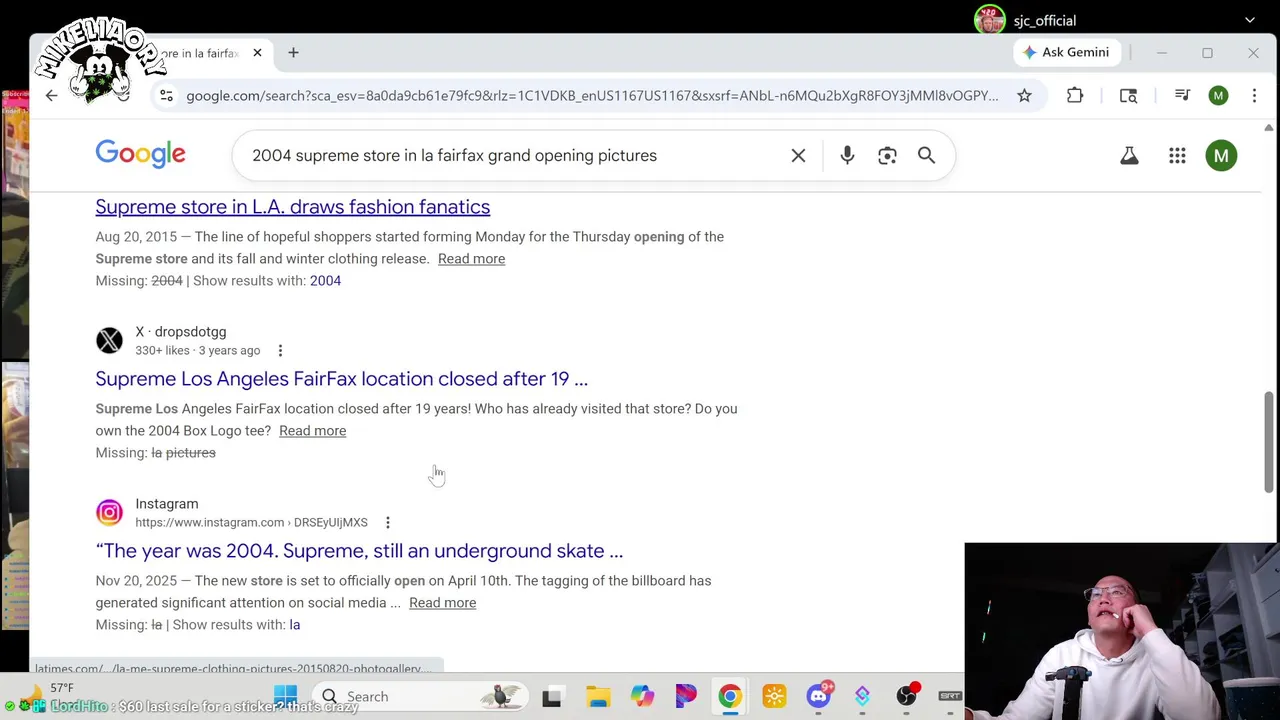Open OBS Studio from taskbar

(x=906, y=696)
